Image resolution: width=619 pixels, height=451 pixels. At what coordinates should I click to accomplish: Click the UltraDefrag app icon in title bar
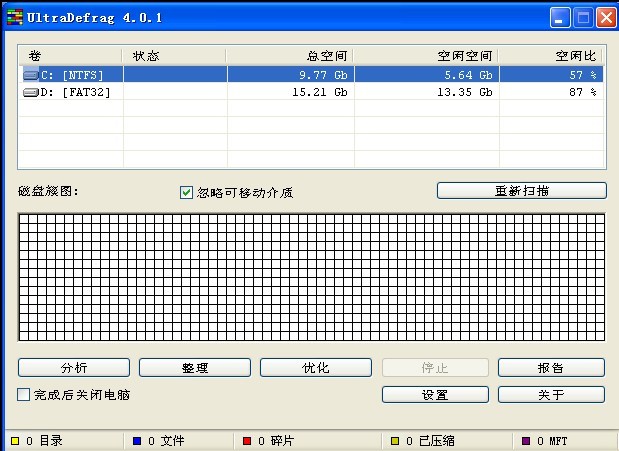click(x=14, y=18)
